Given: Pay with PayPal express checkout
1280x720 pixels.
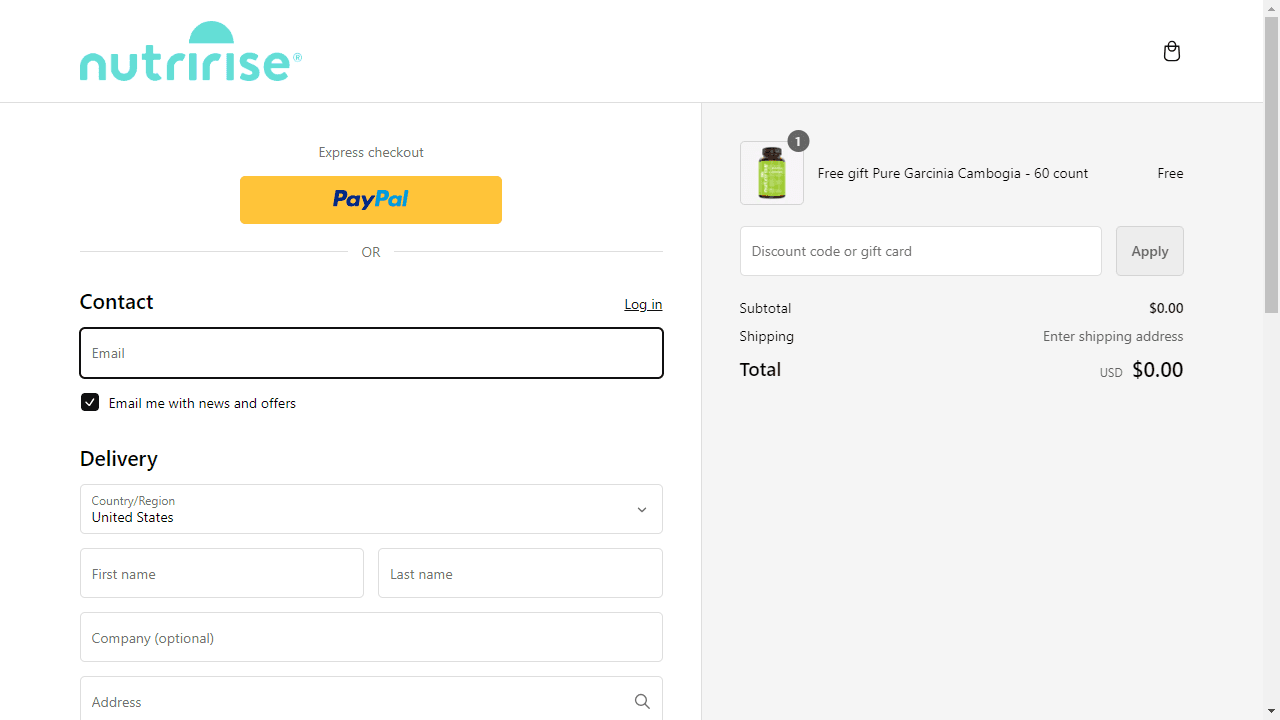Looking at the screenshot, I should pyautogui.click(x=371, y=200).
